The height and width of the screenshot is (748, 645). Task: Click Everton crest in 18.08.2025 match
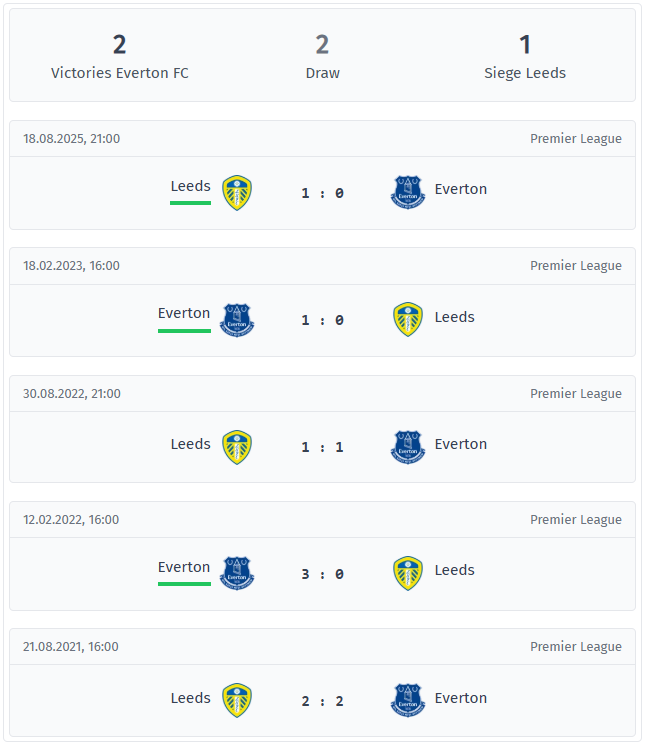pyautogui.click(x=408, y=192)
